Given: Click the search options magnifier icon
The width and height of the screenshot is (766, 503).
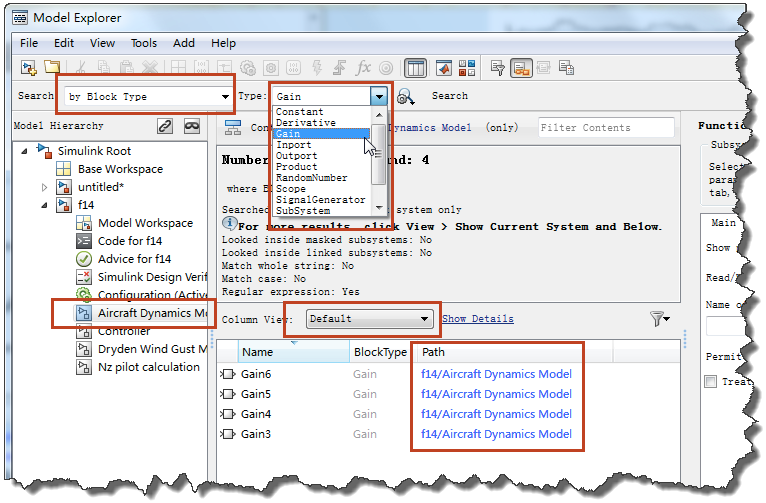Looking at the screenshot, I should (x=405, y=96).
